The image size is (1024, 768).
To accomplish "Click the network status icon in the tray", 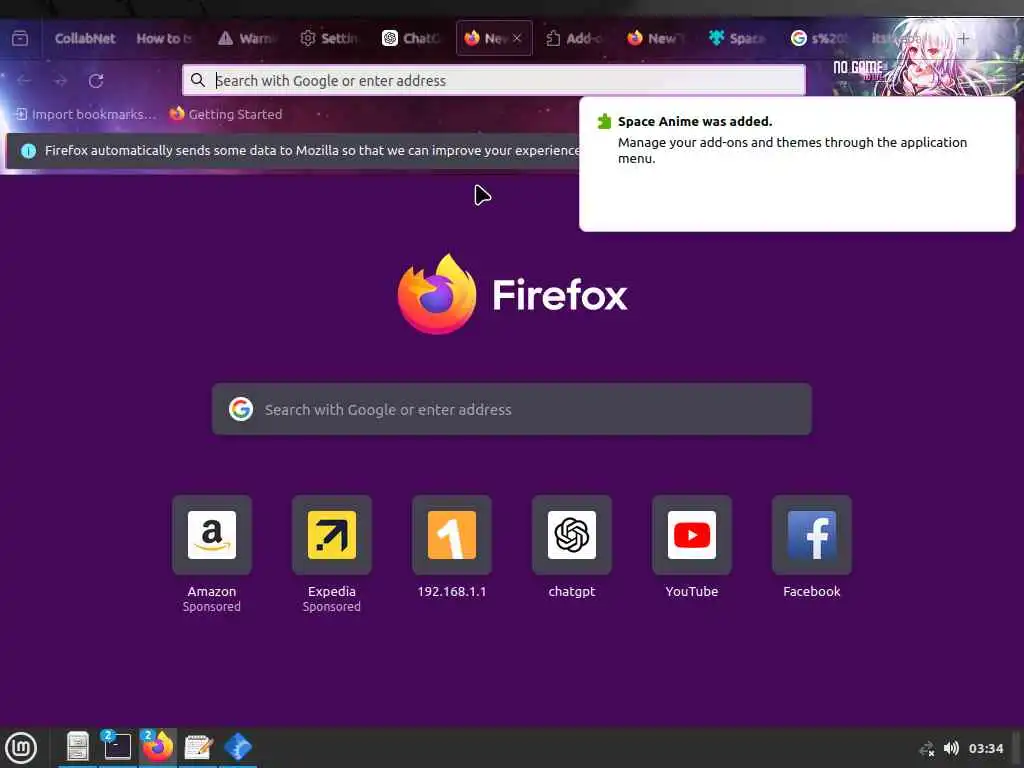I will (927, 748).
